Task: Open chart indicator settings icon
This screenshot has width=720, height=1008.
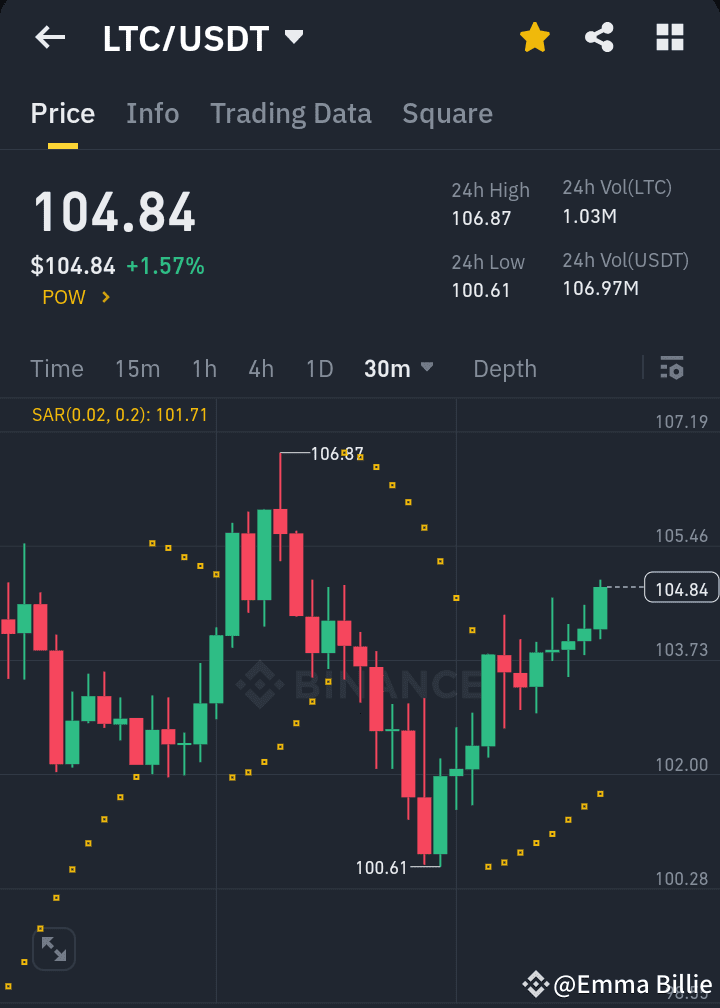Action: (x=671, y=368)
